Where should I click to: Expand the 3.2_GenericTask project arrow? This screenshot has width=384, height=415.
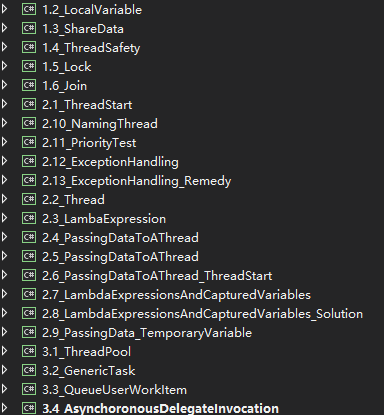(4, 370)
